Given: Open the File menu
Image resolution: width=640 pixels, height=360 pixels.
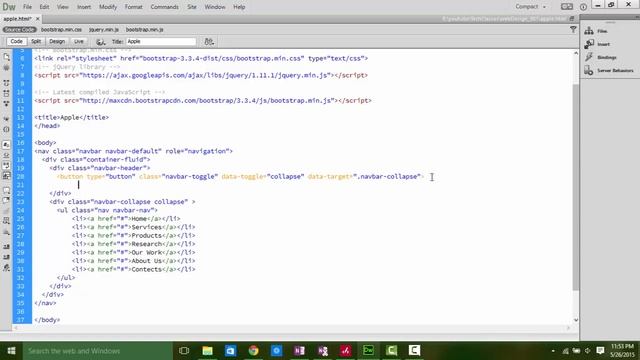Looking at the screenshot, I should (x=27, y=7).
